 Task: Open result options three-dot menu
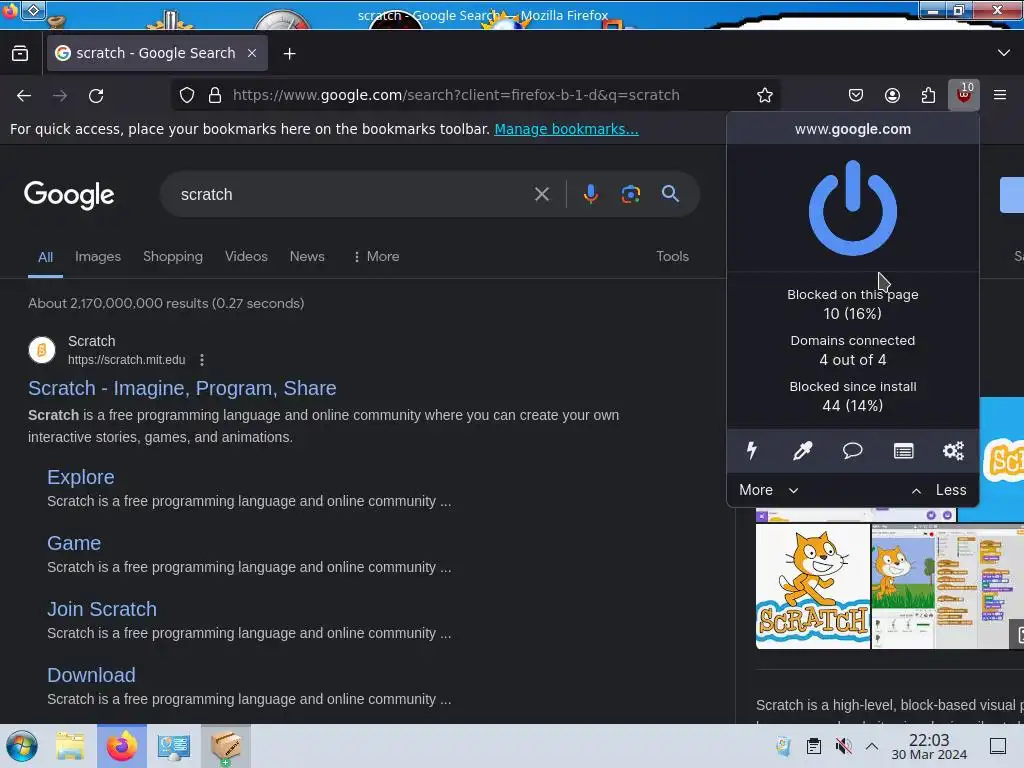point(202,360)
